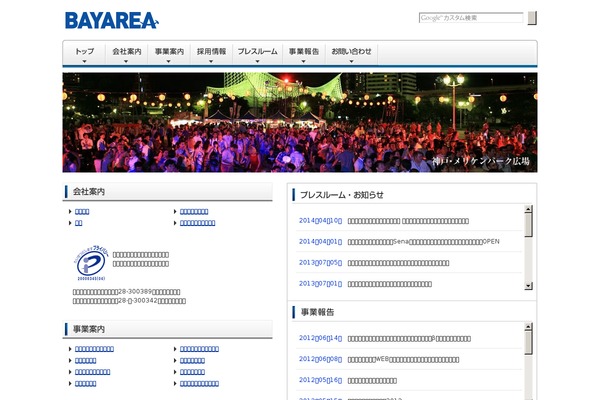Click the Kobe Meriken Park night festival banner
The width and height of the screenshot is (600, 400).
pyautogui.click(x=300, y=122)
